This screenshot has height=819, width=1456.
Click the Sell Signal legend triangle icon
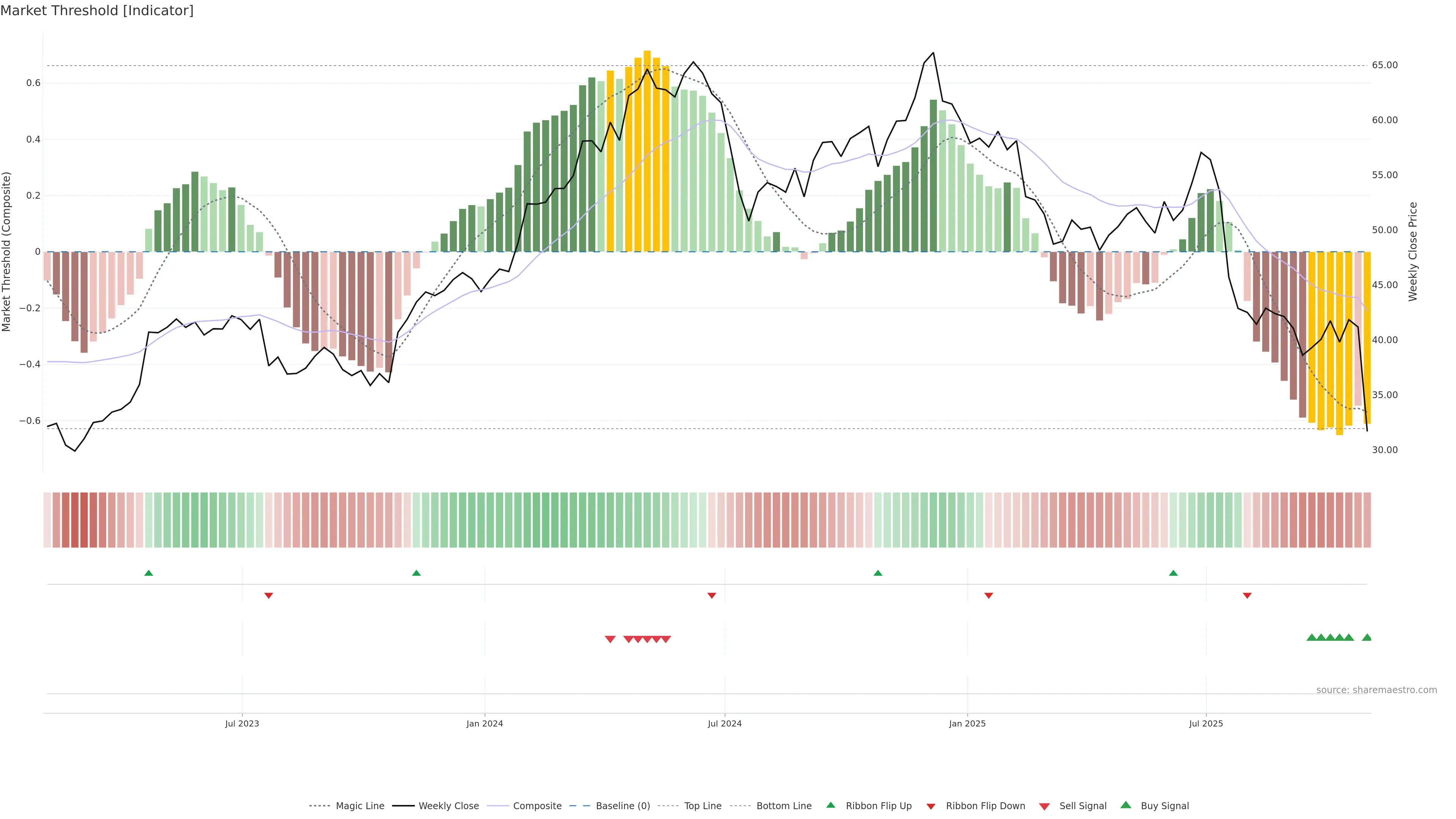[1044, 806]
